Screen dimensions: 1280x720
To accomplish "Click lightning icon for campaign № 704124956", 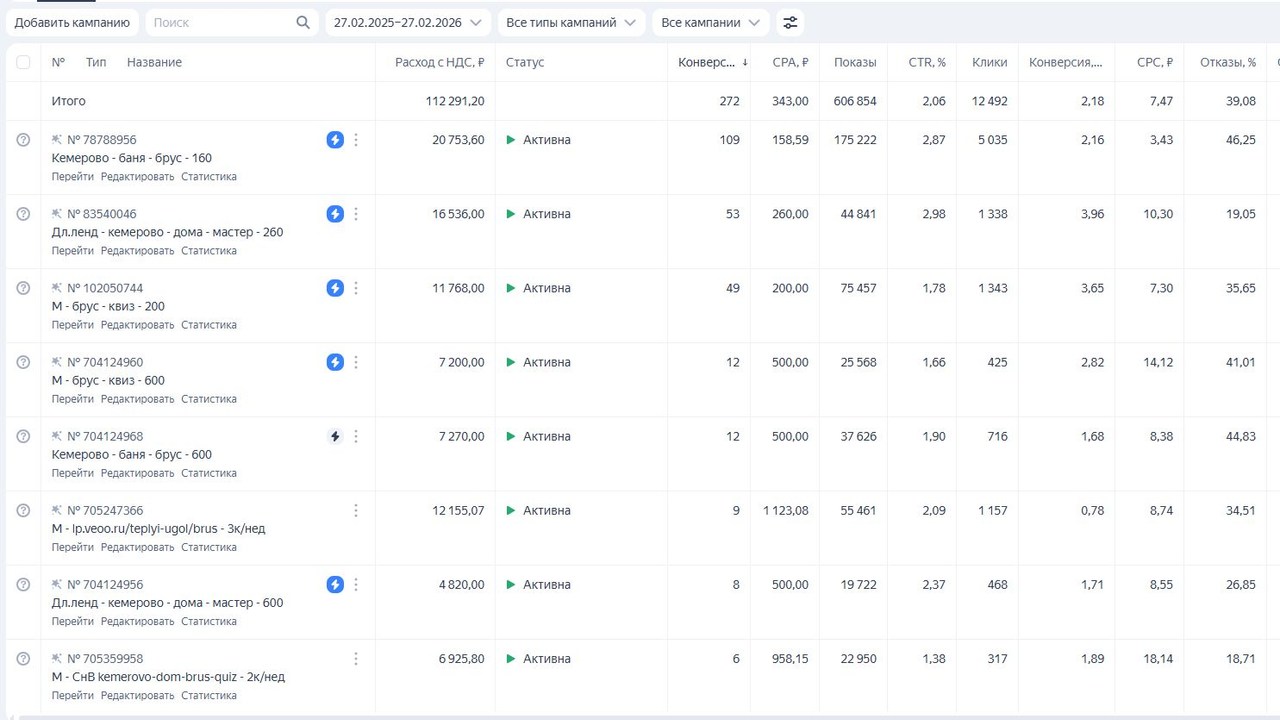I will coord(335,584).
